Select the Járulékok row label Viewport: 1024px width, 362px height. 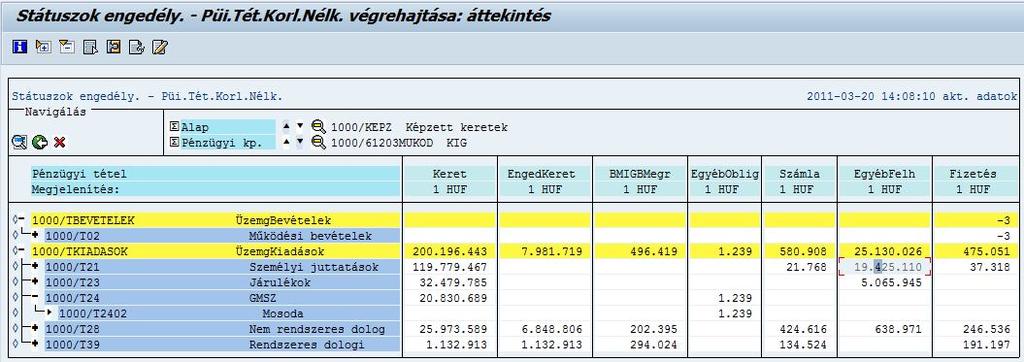(280, 282)
